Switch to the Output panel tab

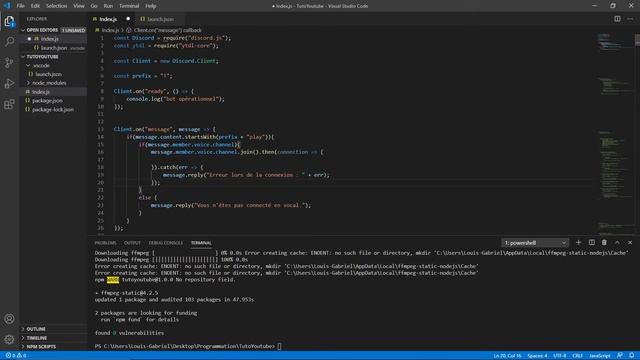coord(132,243)
